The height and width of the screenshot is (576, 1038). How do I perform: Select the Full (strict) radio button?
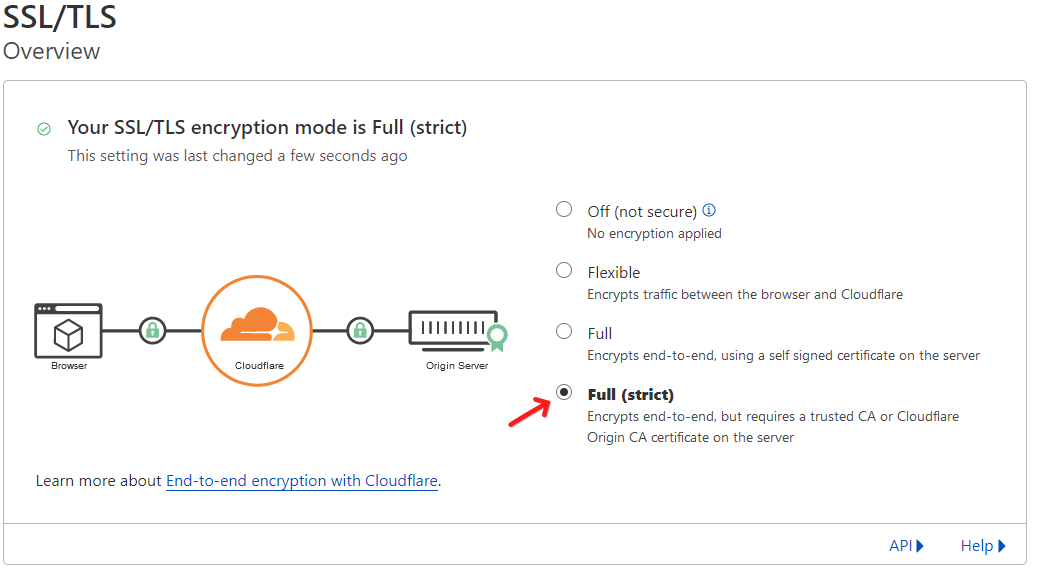pos(564,392)
